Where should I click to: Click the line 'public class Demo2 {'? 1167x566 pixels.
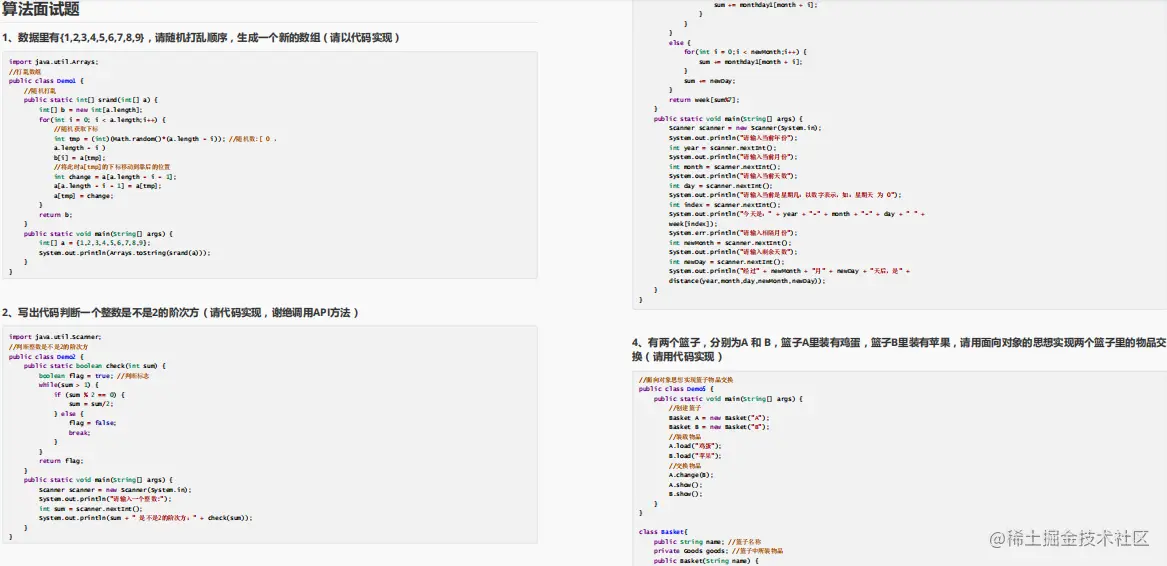tap(46, 357)
